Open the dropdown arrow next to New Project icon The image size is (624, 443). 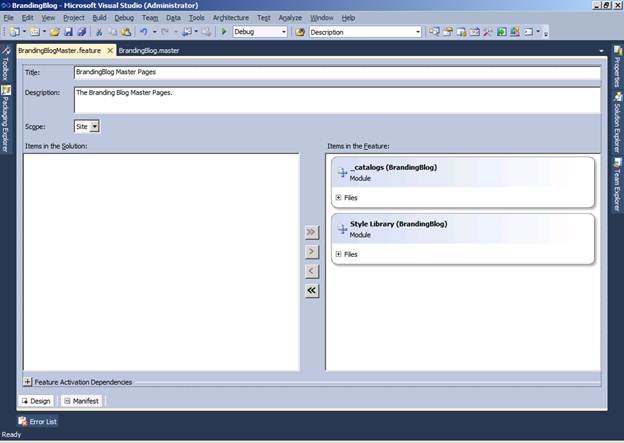click(x=24, y=32)
